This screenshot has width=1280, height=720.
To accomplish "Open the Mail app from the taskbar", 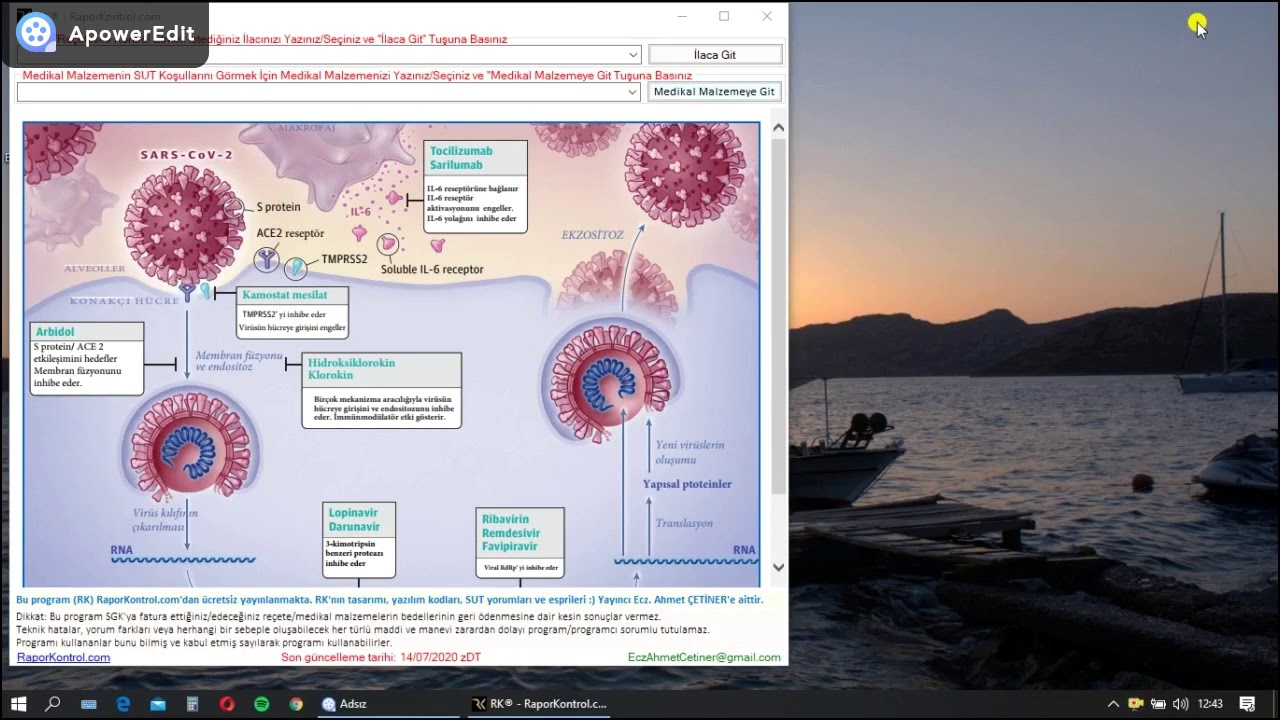I will [x=158, y=704].
